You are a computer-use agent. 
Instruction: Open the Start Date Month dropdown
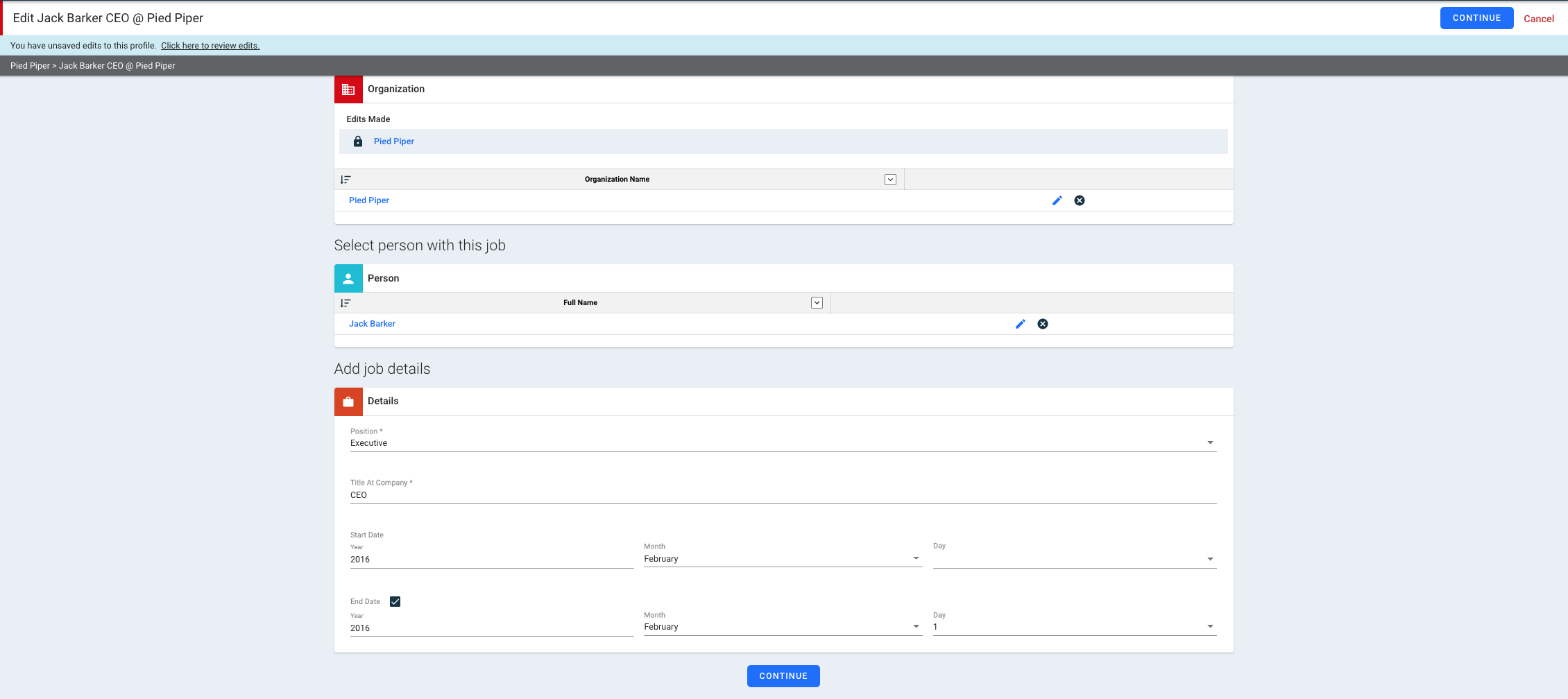783,559
